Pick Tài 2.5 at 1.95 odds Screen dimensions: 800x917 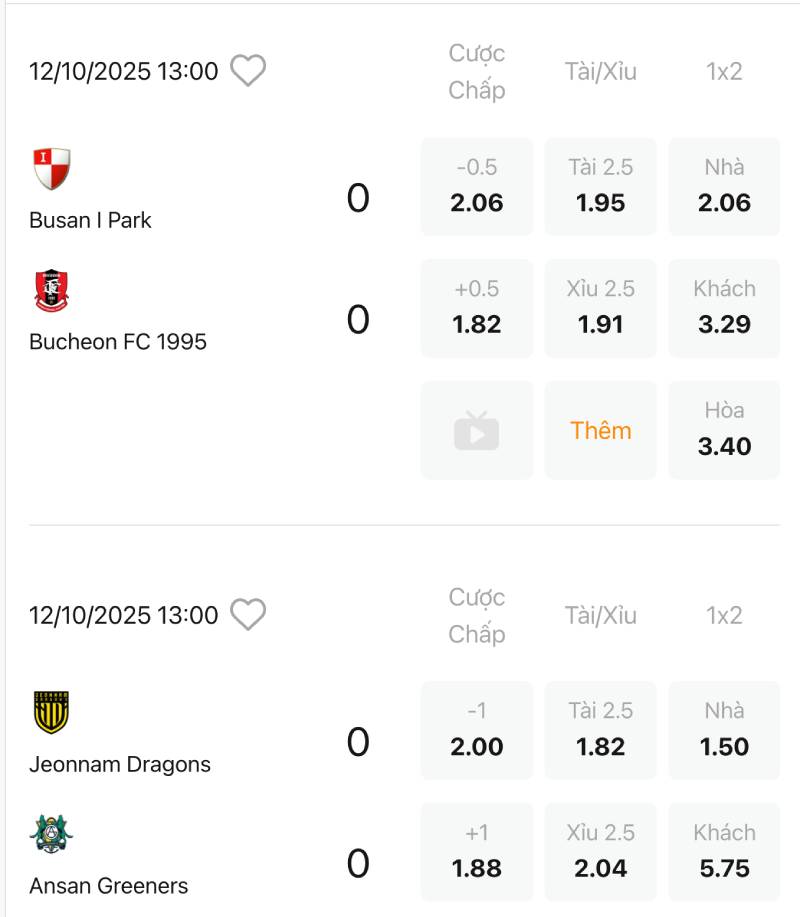[601, 187]
